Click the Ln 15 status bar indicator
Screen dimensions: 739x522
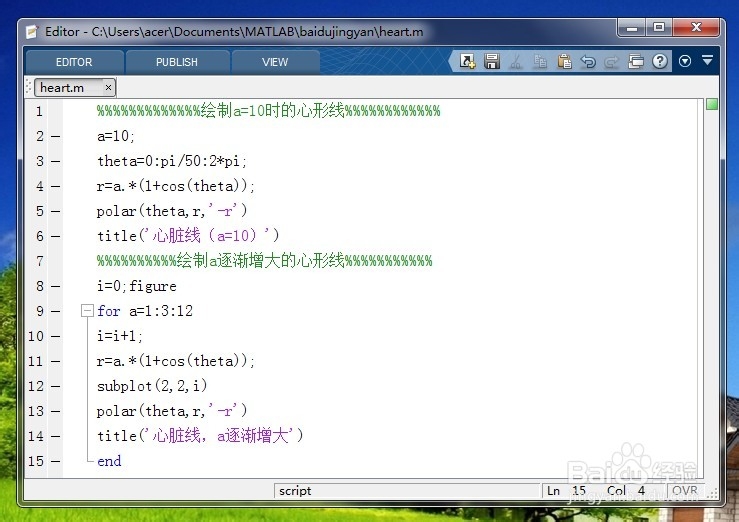(x=566, y=491)
